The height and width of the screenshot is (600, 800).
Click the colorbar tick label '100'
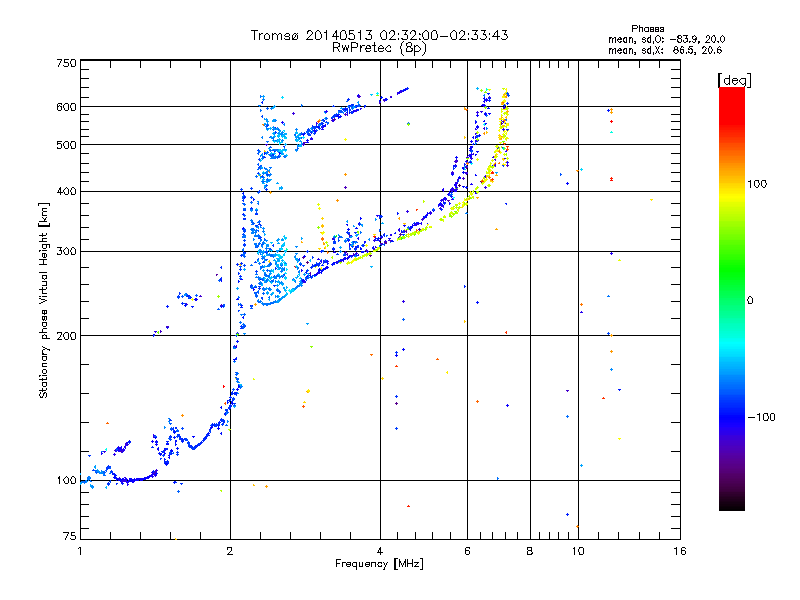click(x=756, y=184)
